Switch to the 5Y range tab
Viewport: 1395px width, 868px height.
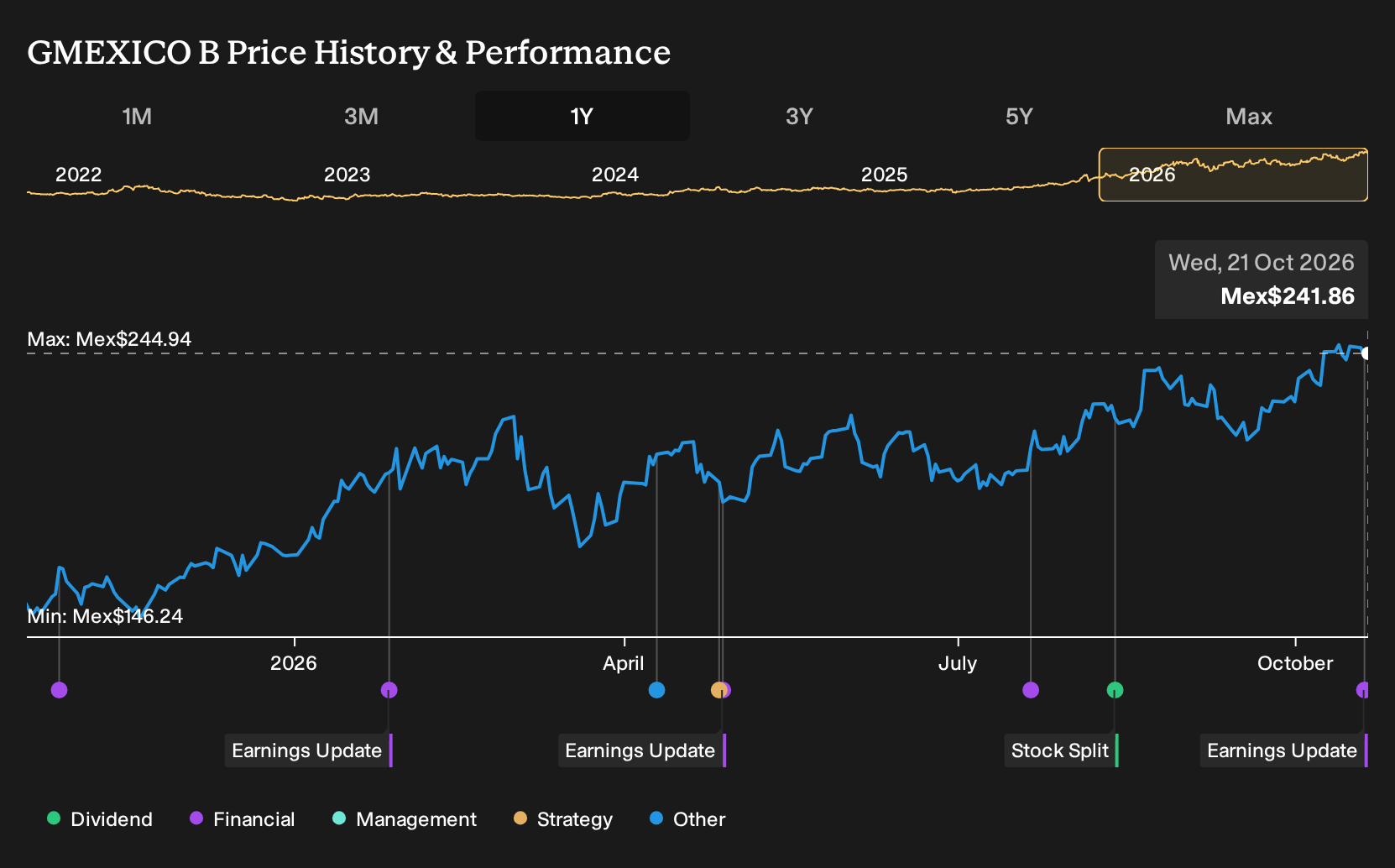pyautogui.click(x=1019, y=116)
